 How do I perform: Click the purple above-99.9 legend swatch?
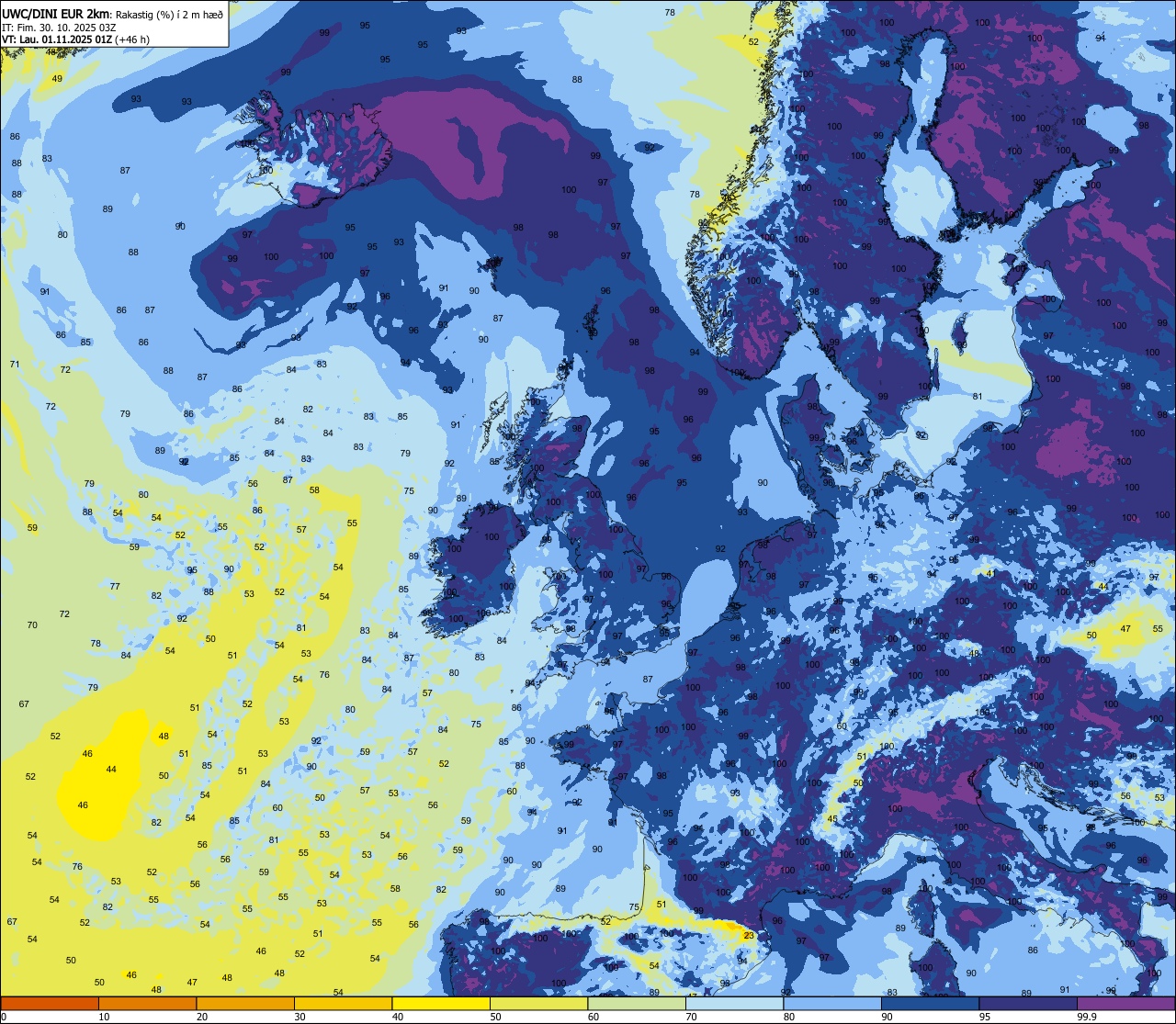(1125, 1003)
